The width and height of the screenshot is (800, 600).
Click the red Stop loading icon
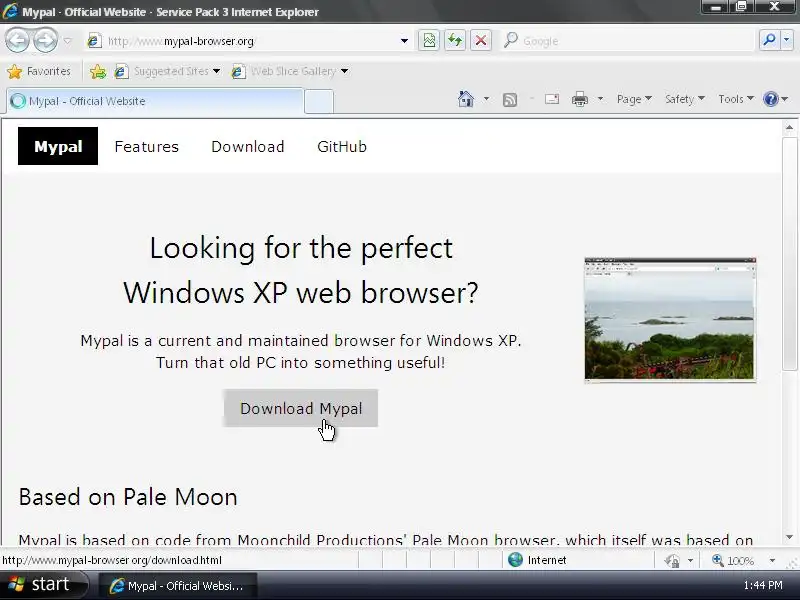click(x=481, y=40)
